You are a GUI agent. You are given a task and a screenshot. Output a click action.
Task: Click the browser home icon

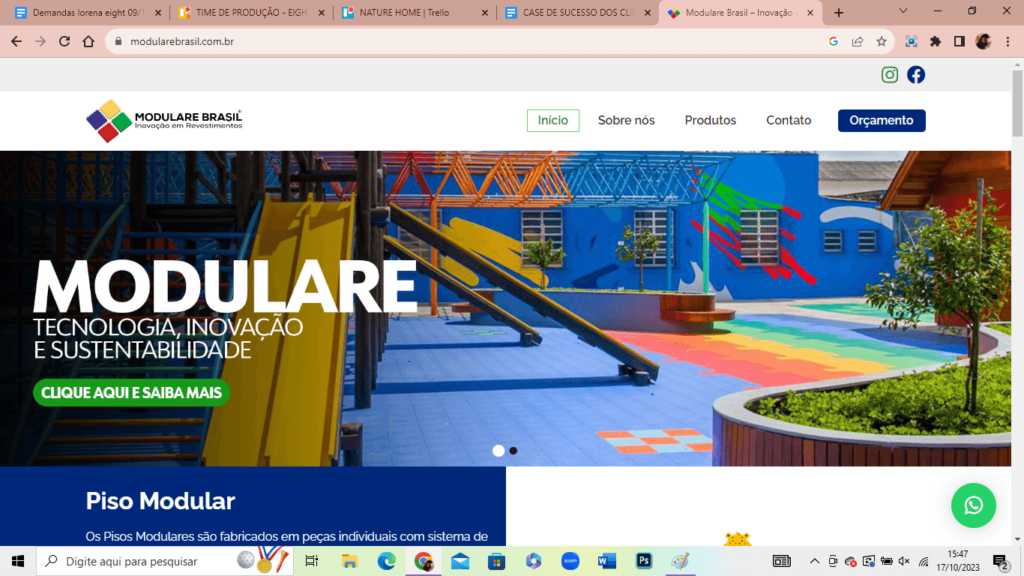pyautogui.click(x=88, y=41)
